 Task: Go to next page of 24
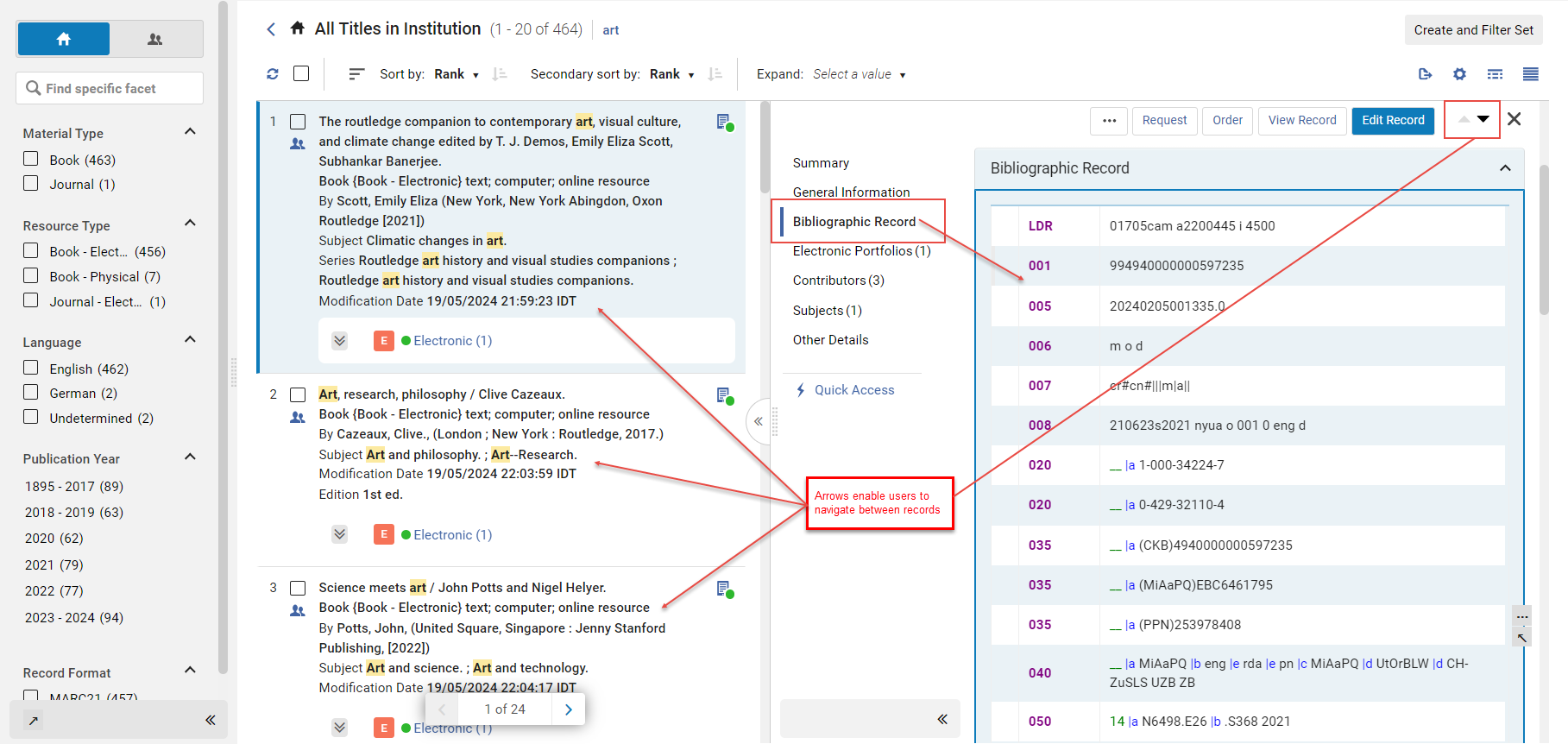(x=569, y=709)
